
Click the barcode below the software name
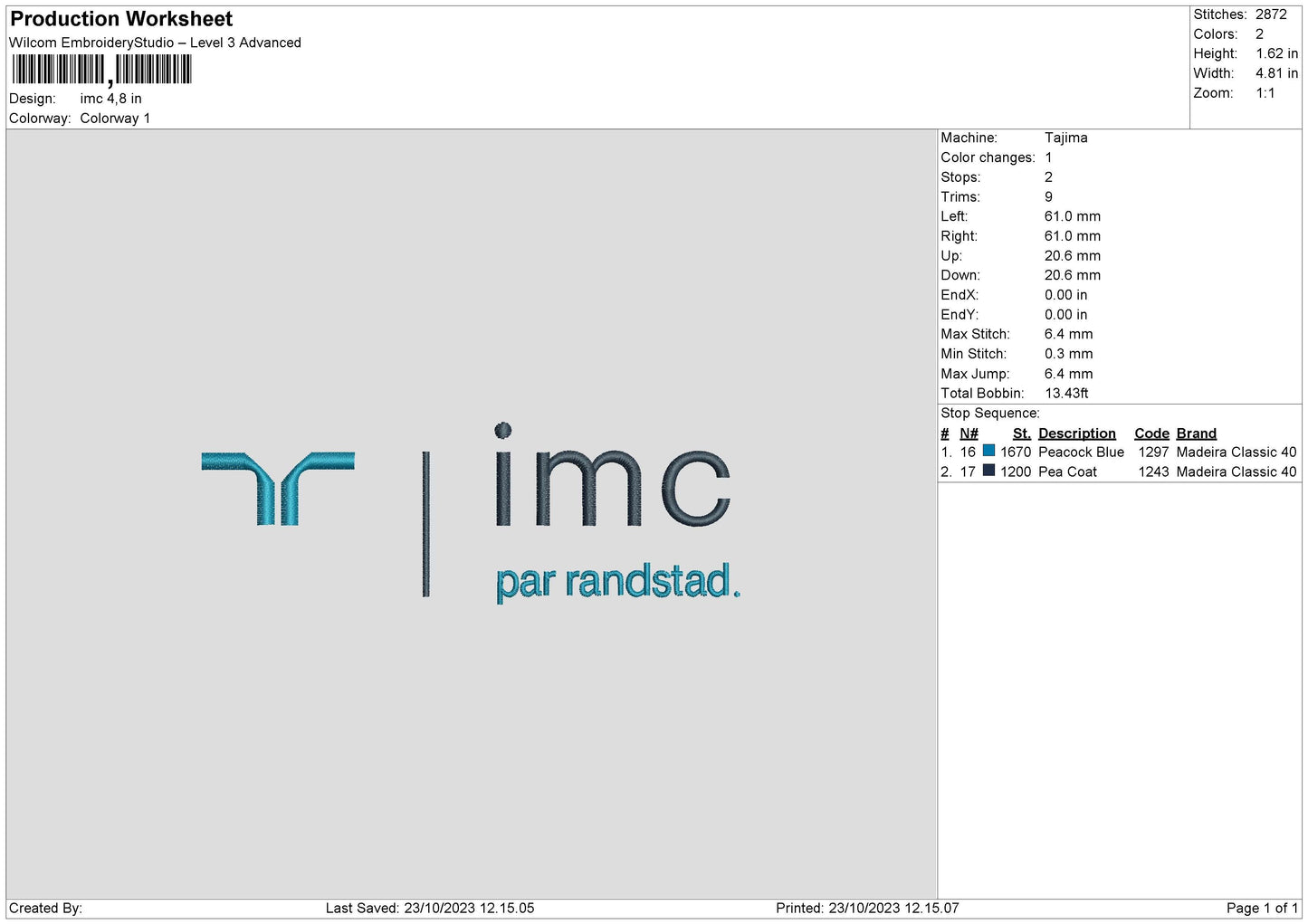click(x=101, y=70)
